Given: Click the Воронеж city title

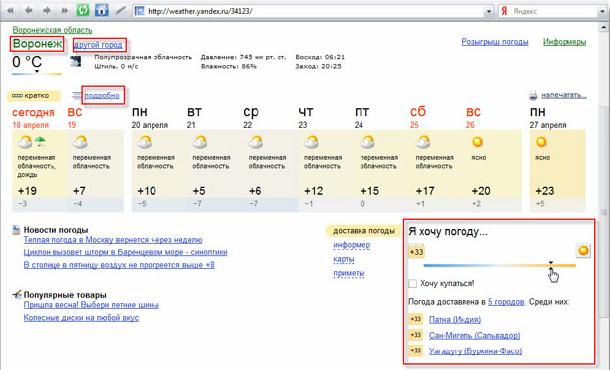Looking at the screenshot, I should click(x=37, y=44).
